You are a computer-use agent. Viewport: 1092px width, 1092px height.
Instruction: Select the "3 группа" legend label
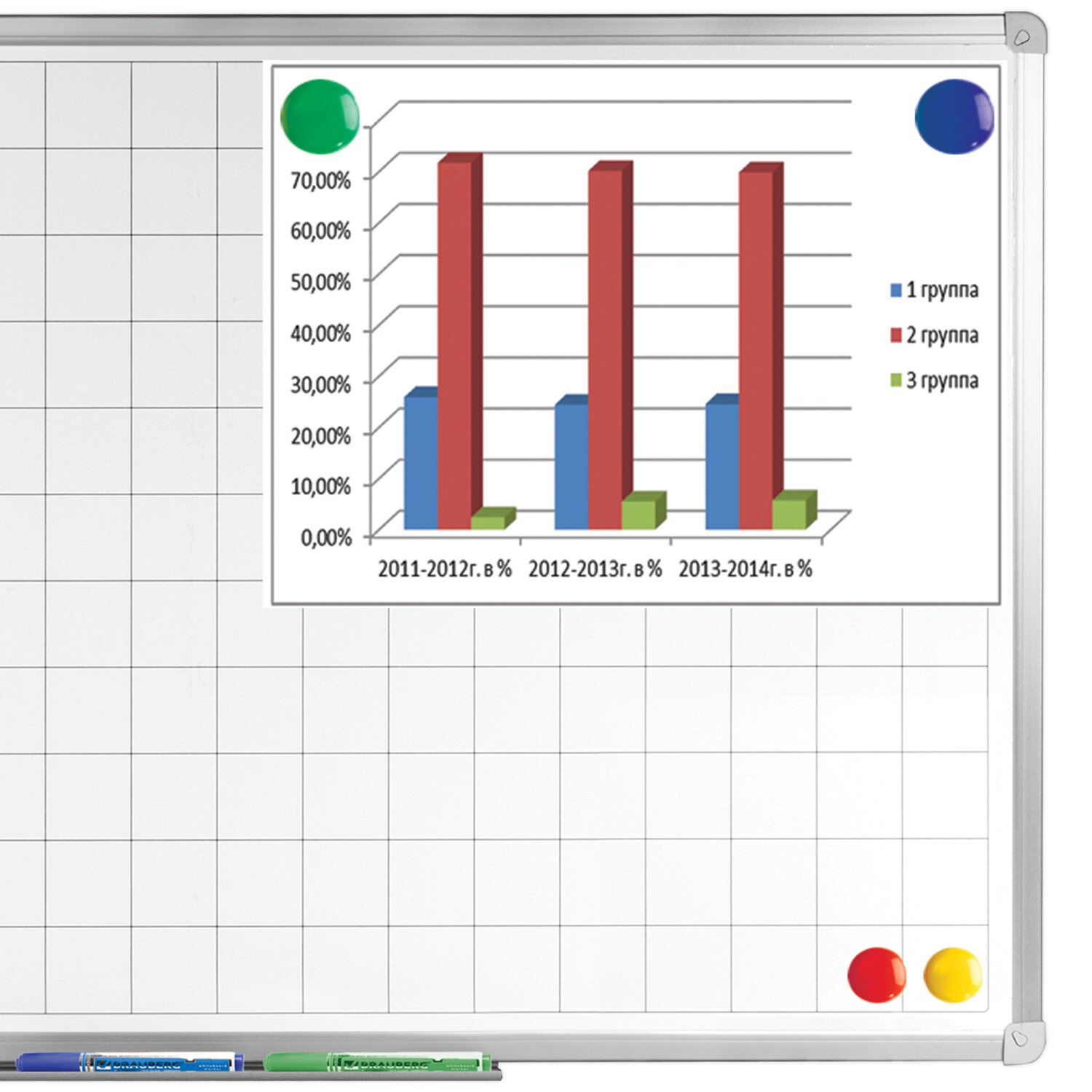point(942,381)
